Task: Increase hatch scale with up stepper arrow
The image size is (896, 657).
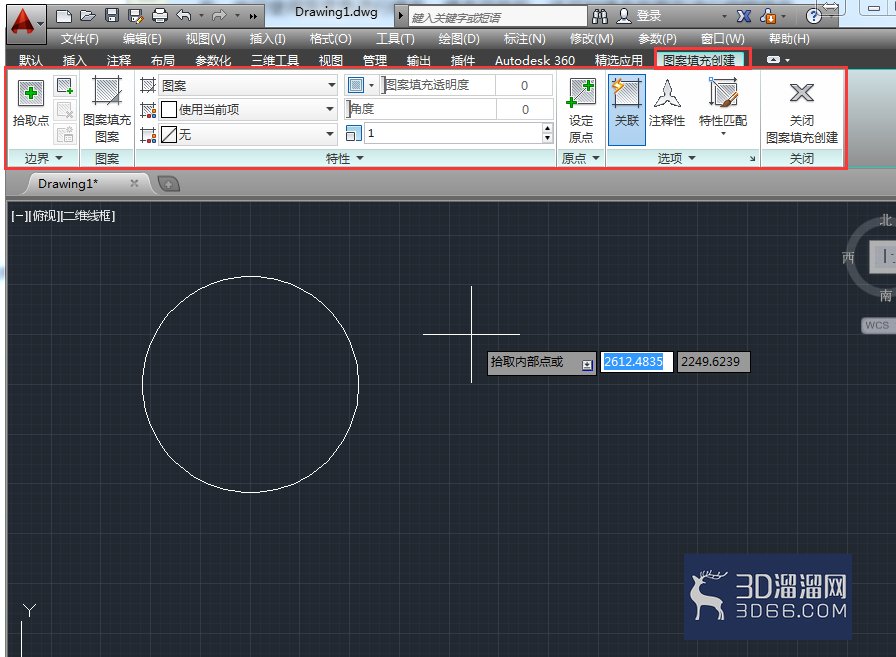Action: pos(547,129)
